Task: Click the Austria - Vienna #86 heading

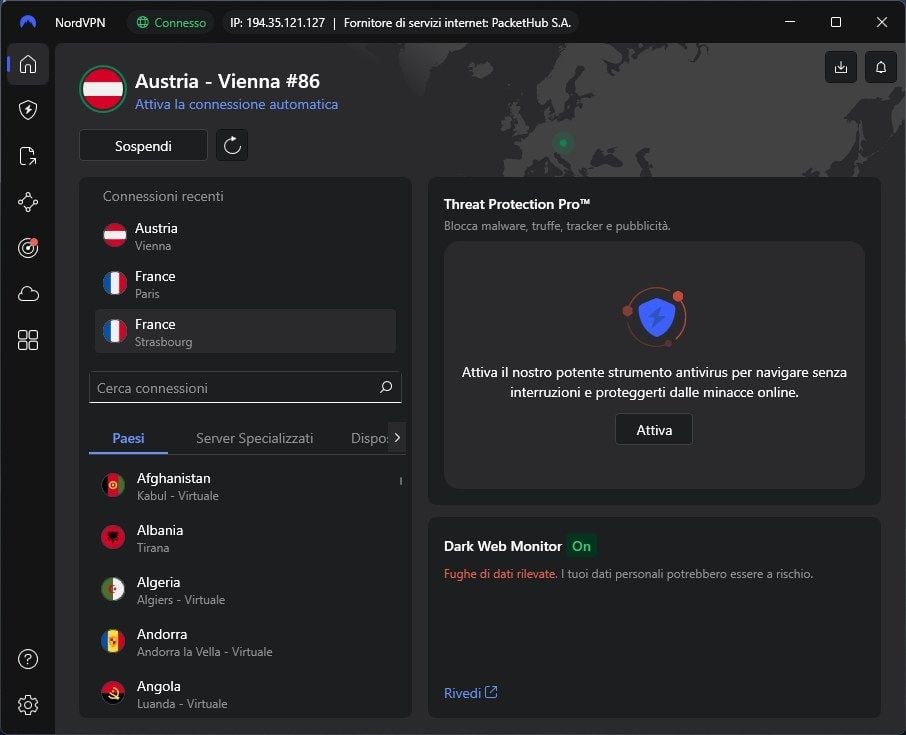Action: click(227, 81)
